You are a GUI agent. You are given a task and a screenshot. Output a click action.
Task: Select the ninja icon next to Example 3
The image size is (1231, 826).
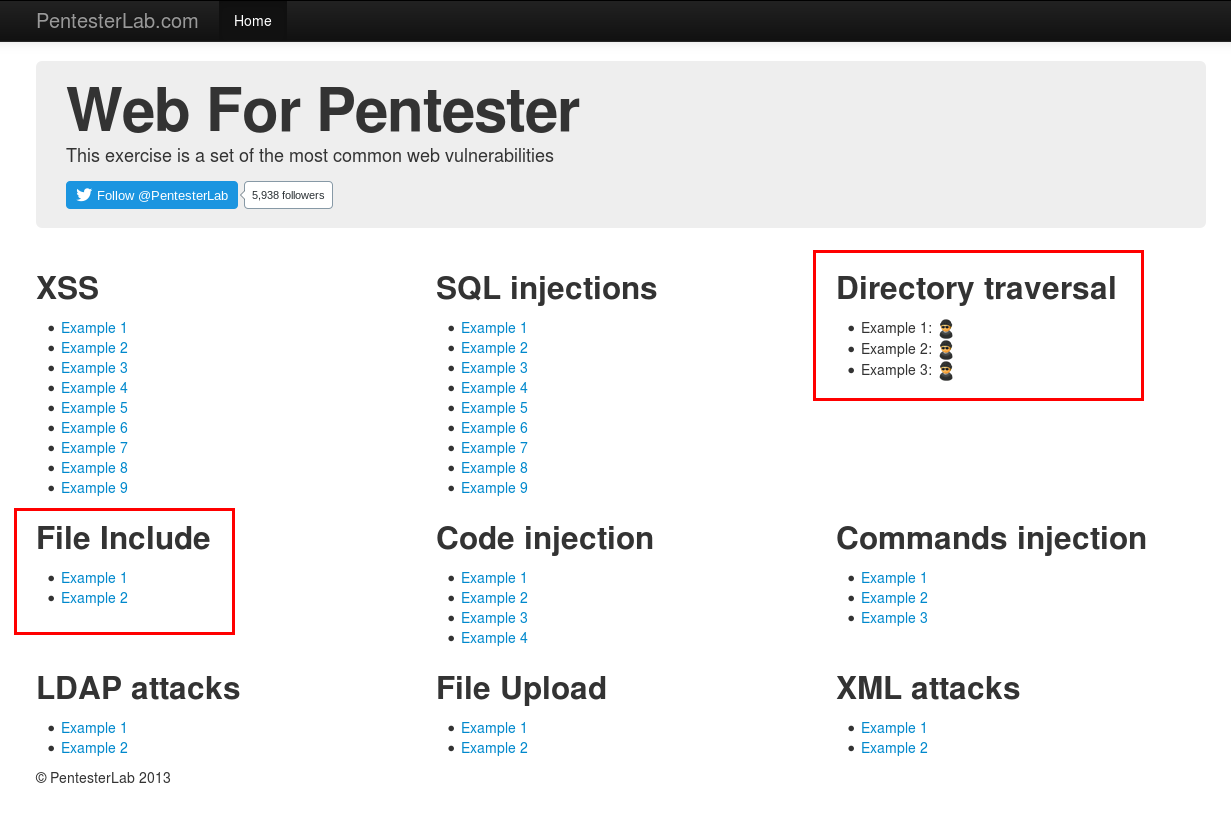tap(946, 369)
